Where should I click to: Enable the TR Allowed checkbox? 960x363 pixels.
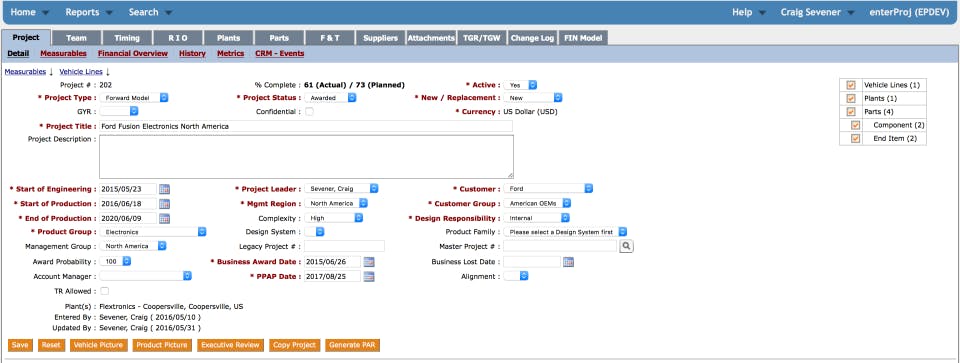pos(105,291)
